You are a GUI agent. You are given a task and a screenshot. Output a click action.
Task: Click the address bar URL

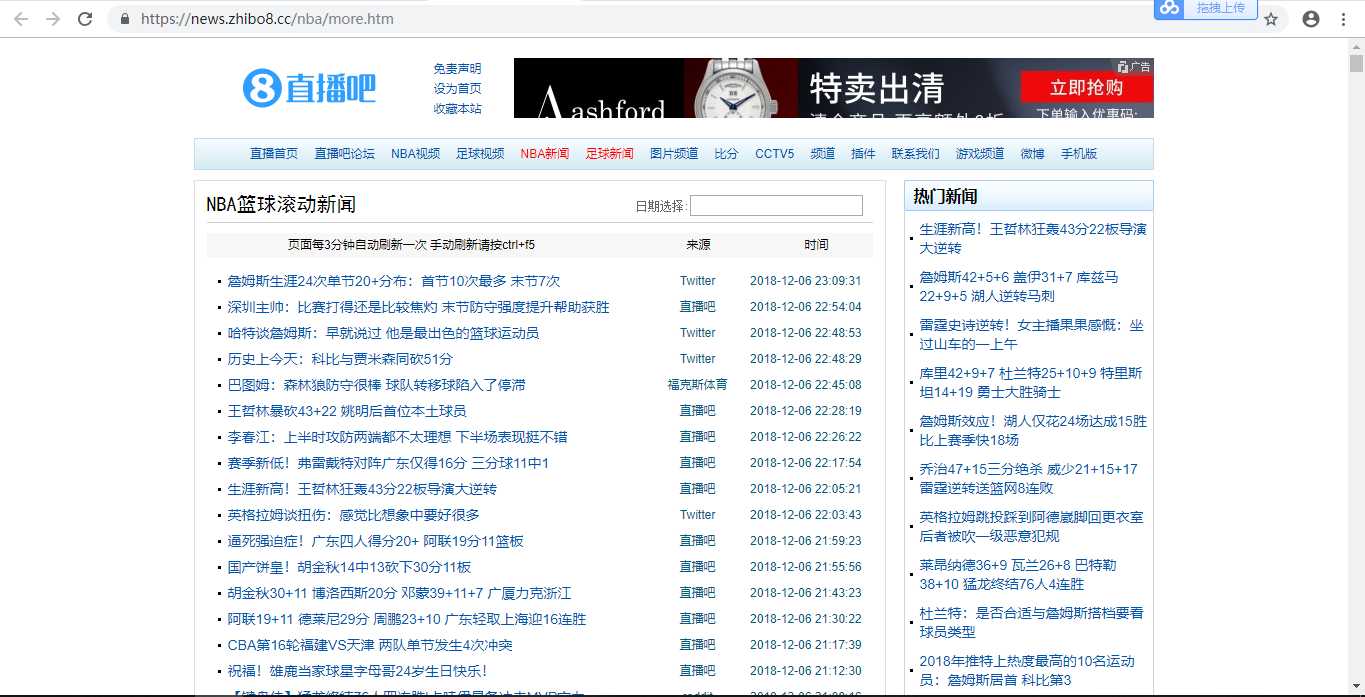click(267, 19)
